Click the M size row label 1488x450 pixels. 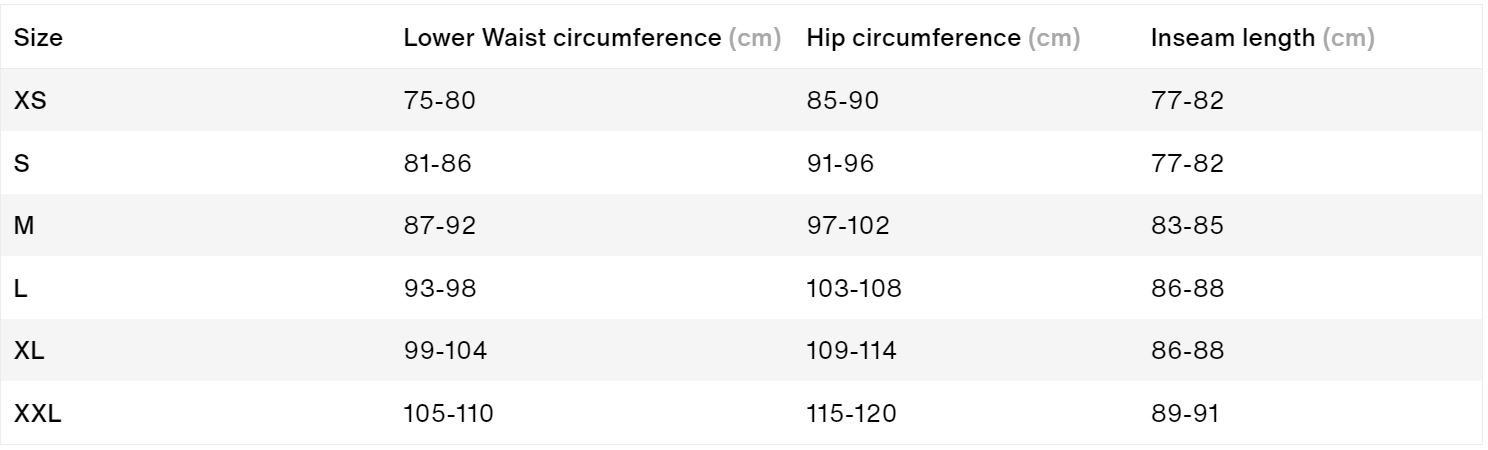(24, 226)
